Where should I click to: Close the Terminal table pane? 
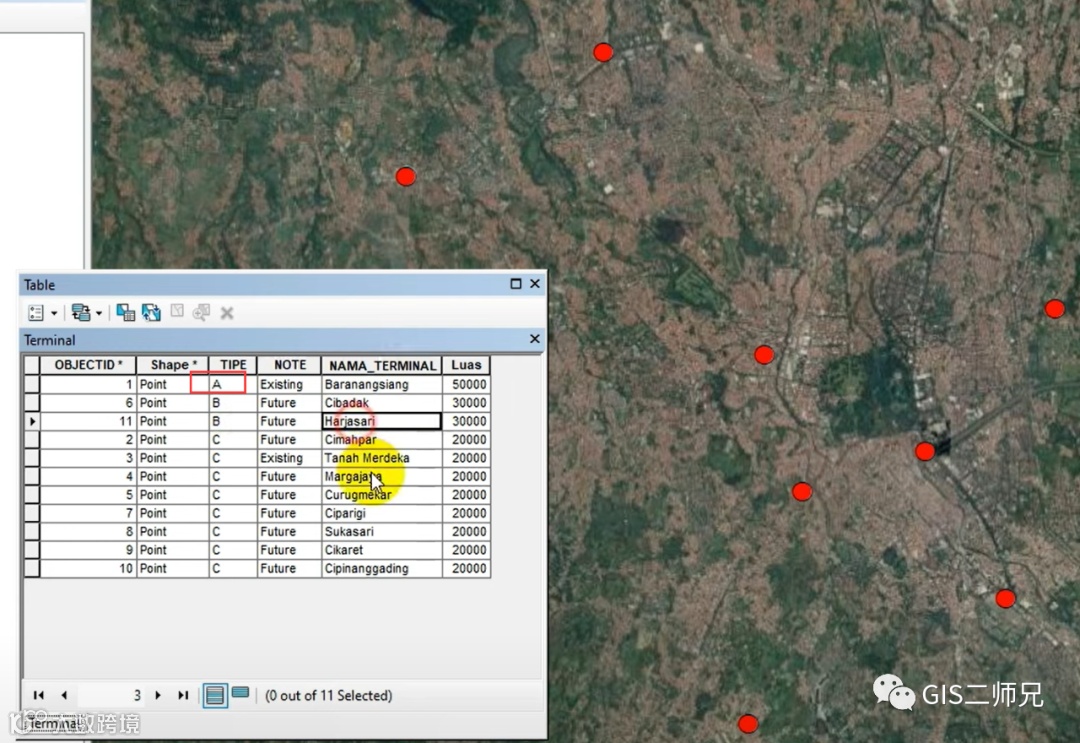click(x=534, y=339)
